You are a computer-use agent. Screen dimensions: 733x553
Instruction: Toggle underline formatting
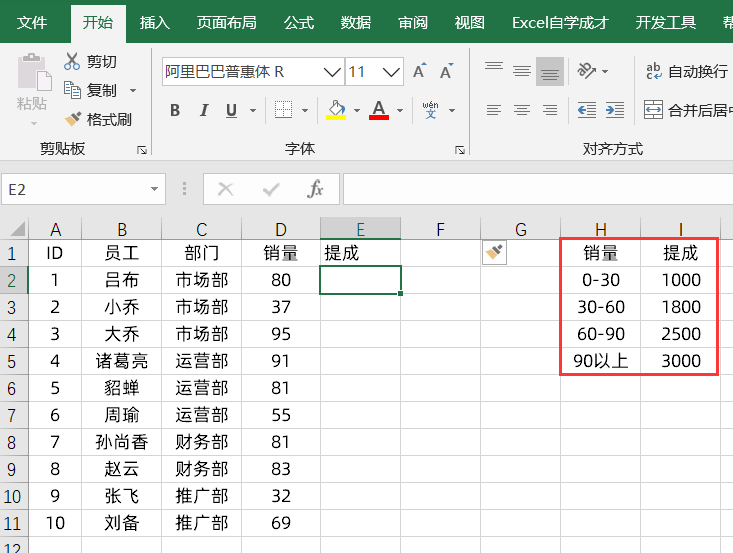point(231,110)
